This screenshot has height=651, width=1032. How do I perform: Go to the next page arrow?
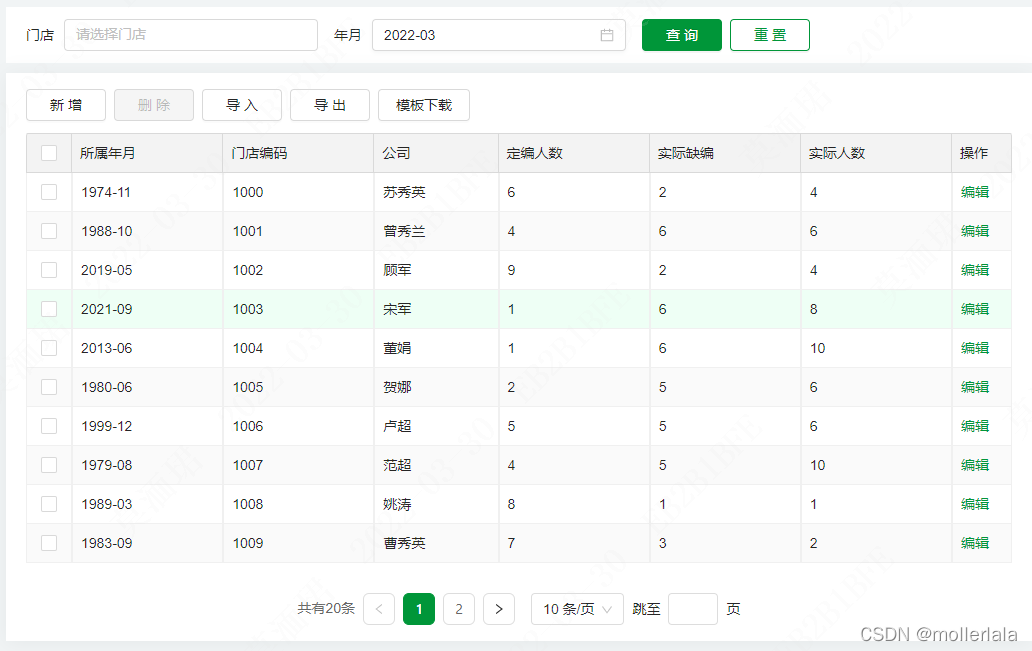click(499, 609)
